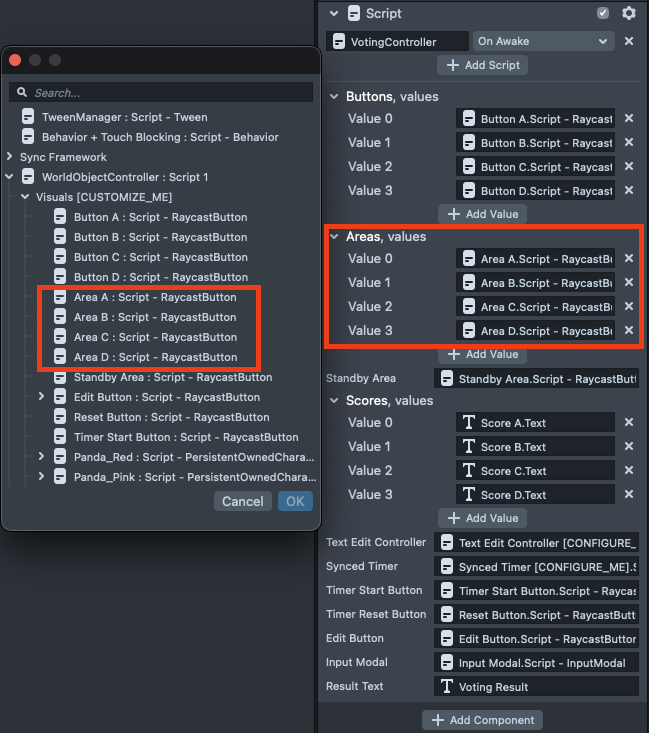Collapse the Visuals [CUSTOMIZE_ME] node
The image size is (649, 733).
point(25,197)
